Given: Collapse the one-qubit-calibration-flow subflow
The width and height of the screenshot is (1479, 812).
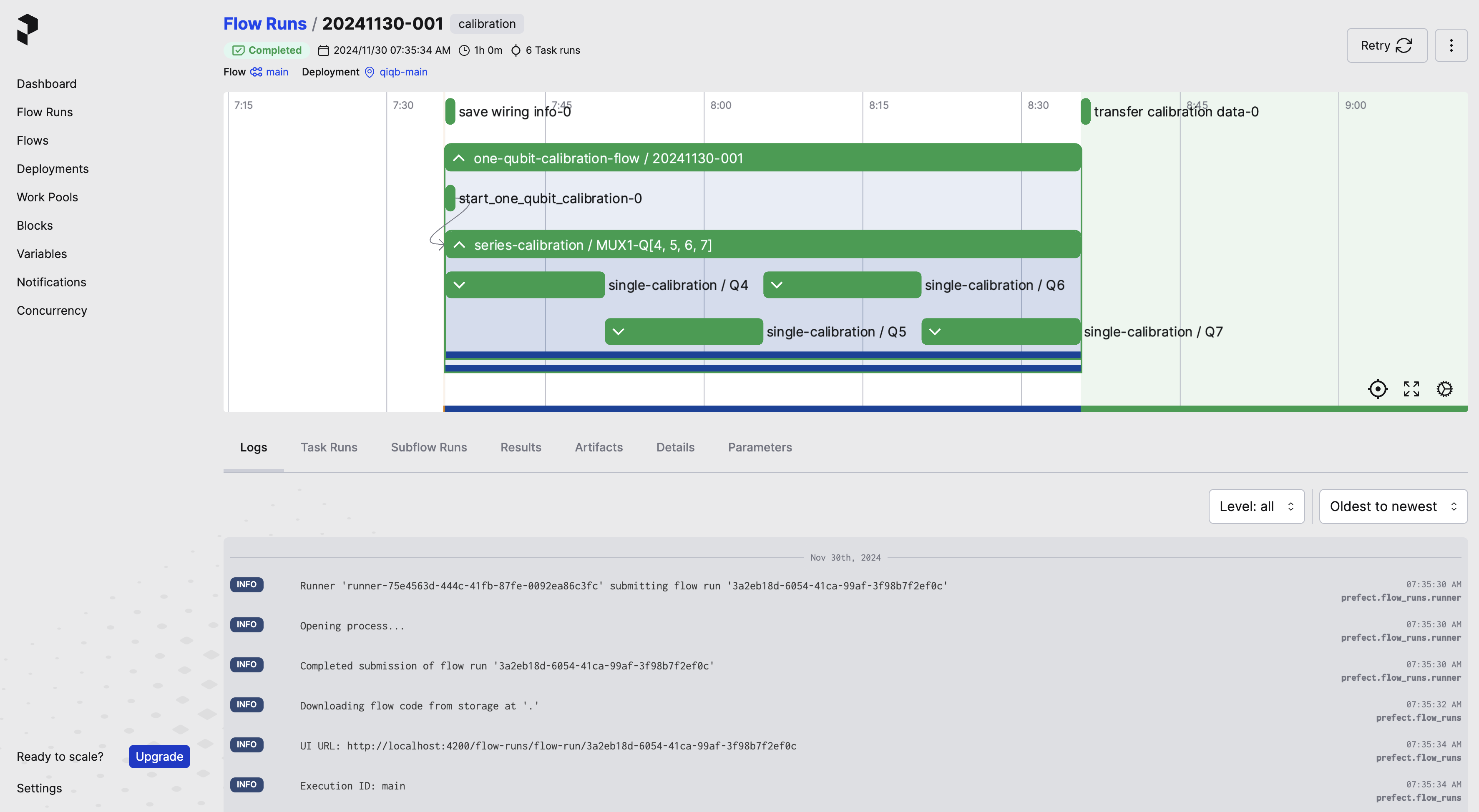Looking at the screenshot, I should [458, 158].
